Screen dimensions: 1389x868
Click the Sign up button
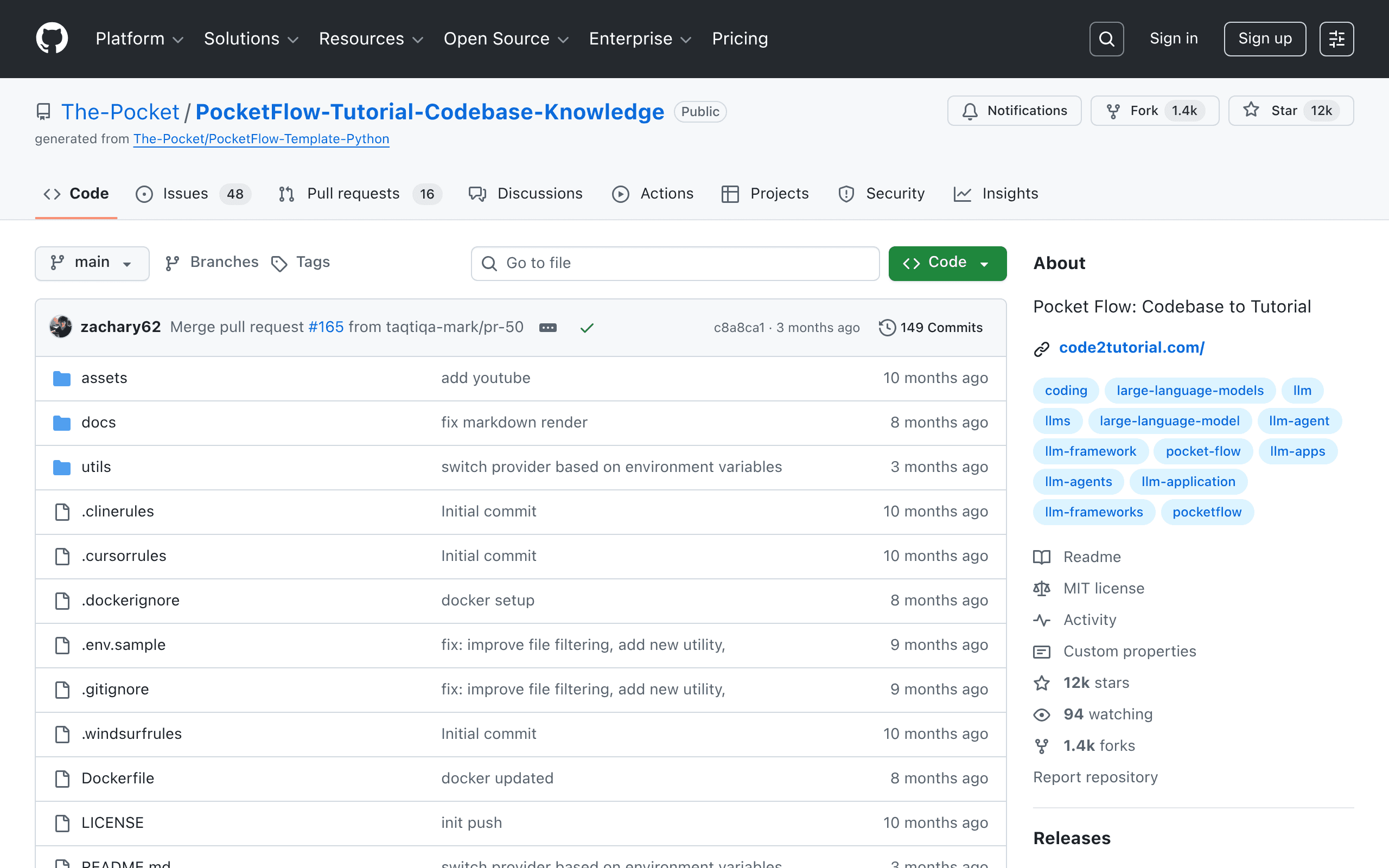[x=1264, y=39]
